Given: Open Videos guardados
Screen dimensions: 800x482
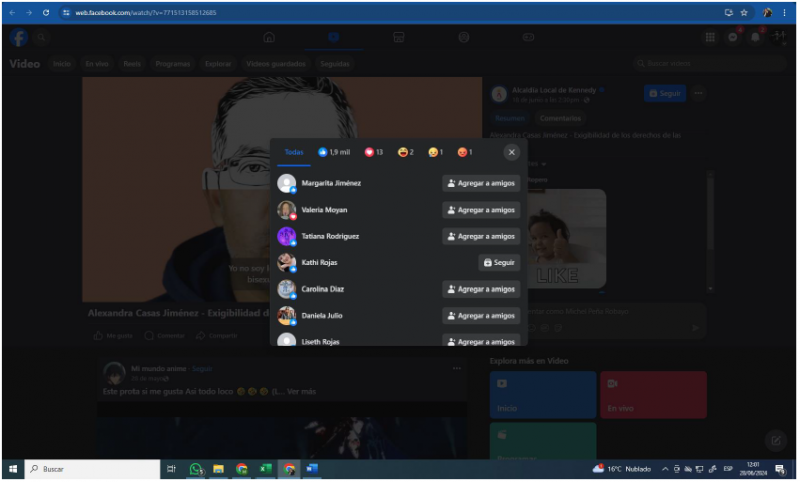Looking at the screenshot, I should coord(276,64).
